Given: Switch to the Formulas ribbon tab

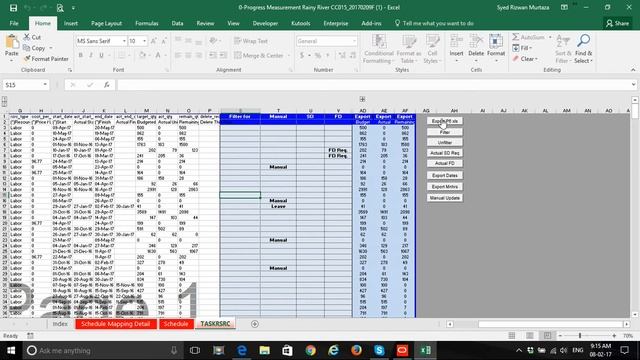Looking at the screenshot, I should pyautogui.click(x=147, y=23).
